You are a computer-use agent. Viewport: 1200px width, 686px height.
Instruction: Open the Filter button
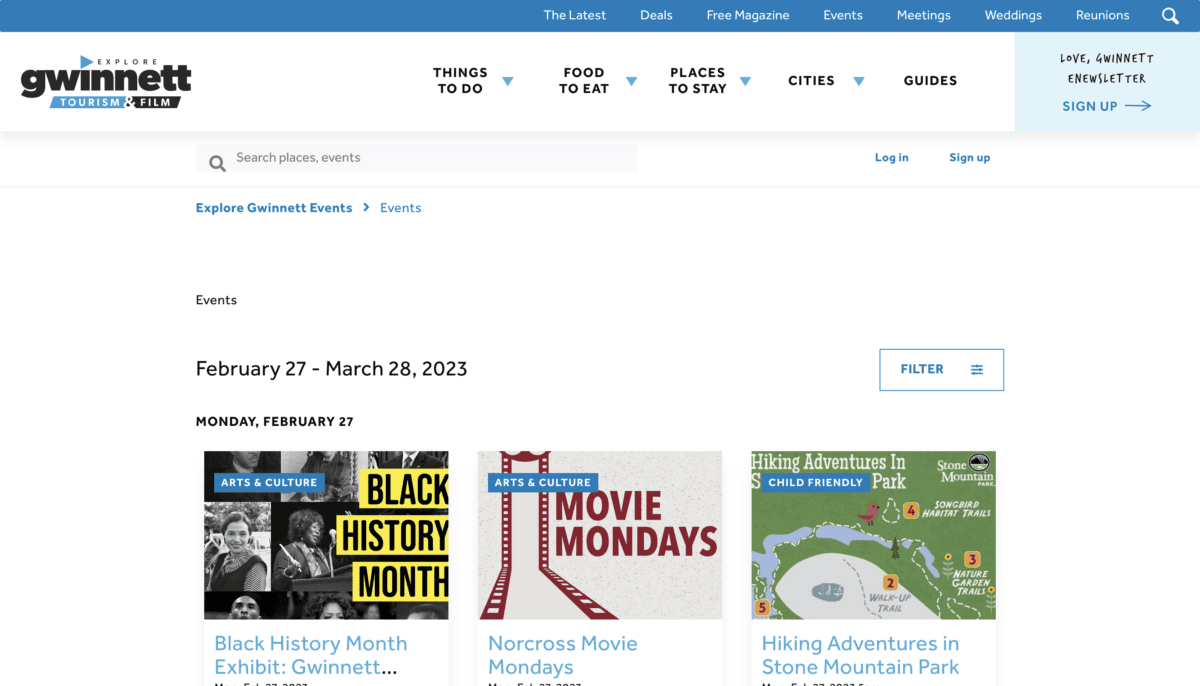tap(941, 370)
